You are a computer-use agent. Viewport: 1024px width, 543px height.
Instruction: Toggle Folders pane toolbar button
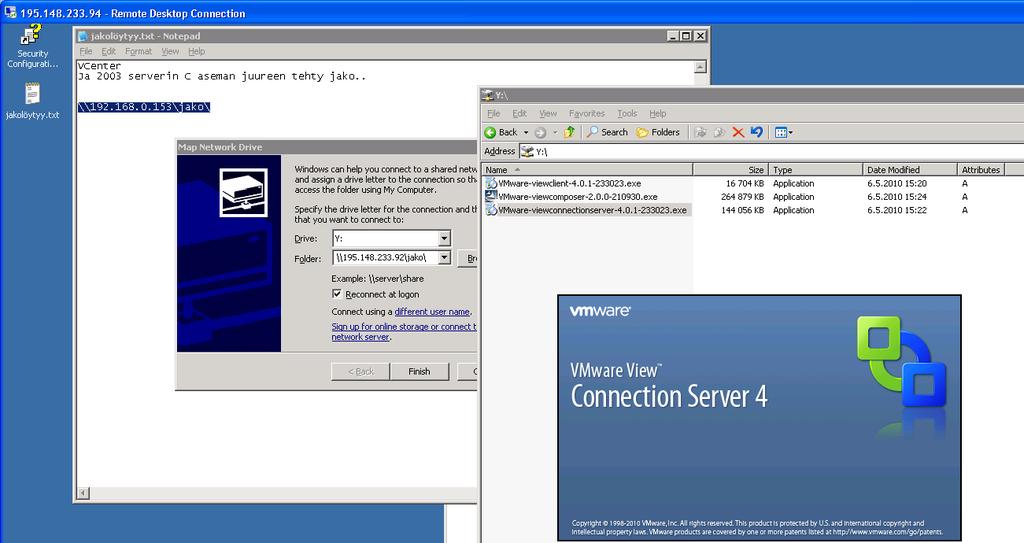pyautogui.click(x=658, y=132)
